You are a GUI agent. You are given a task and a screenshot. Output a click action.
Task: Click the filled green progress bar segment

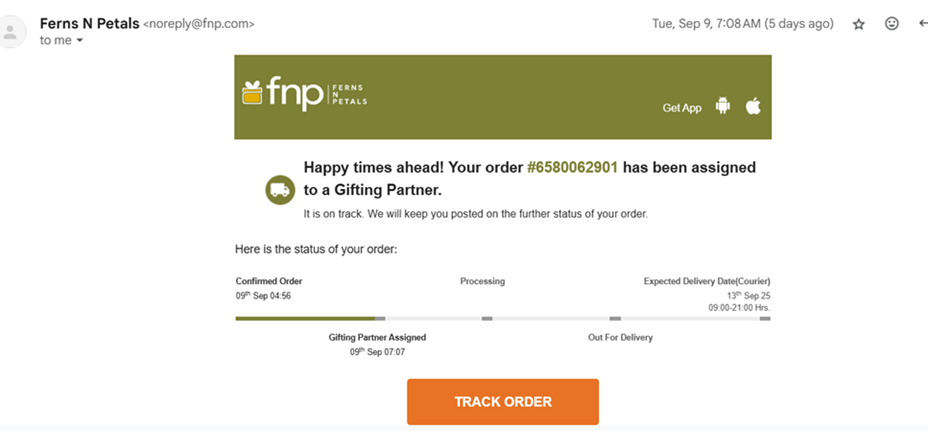coord(305,318)
